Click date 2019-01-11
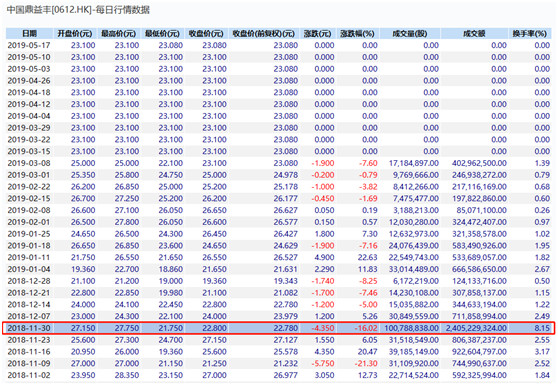Viewport: 558px width, 385px height. [29, 257]
